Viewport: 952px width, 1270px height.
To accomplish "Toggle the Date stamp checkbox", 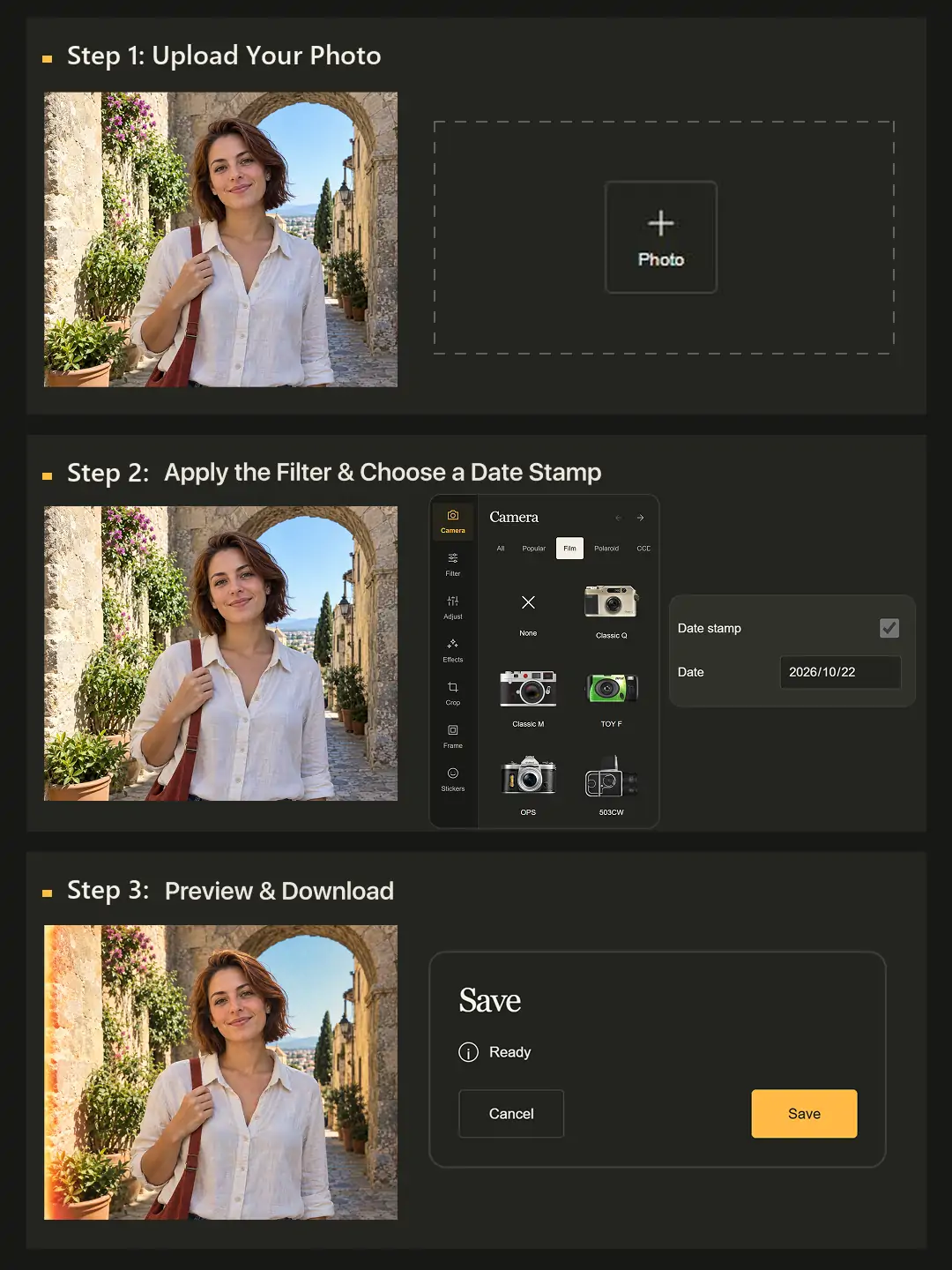I will [889, 628].
